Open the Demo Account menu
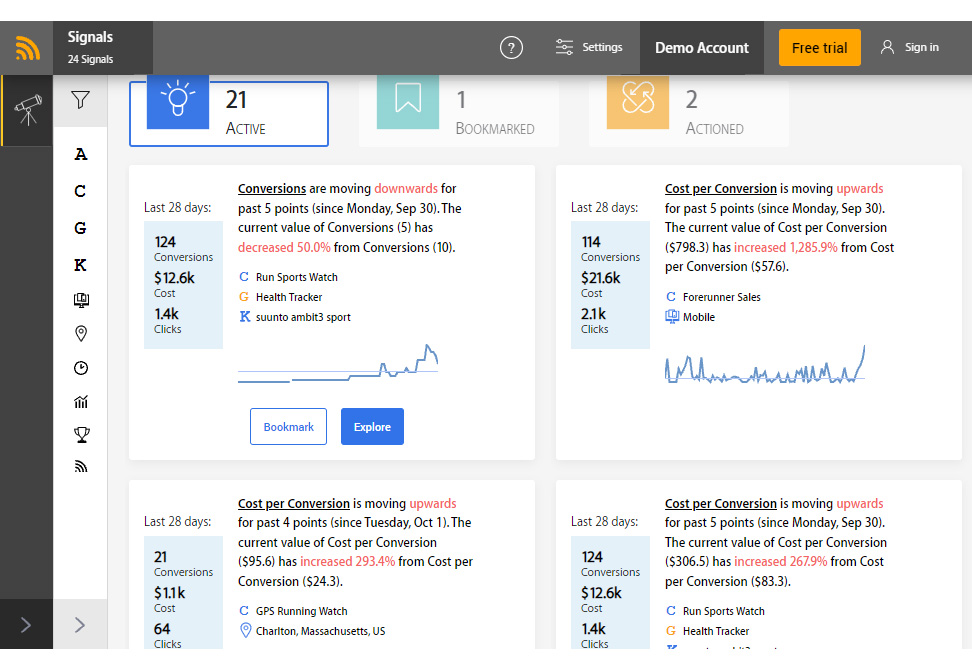The width and height of the screenshot is (972, 664). point(702,48)
